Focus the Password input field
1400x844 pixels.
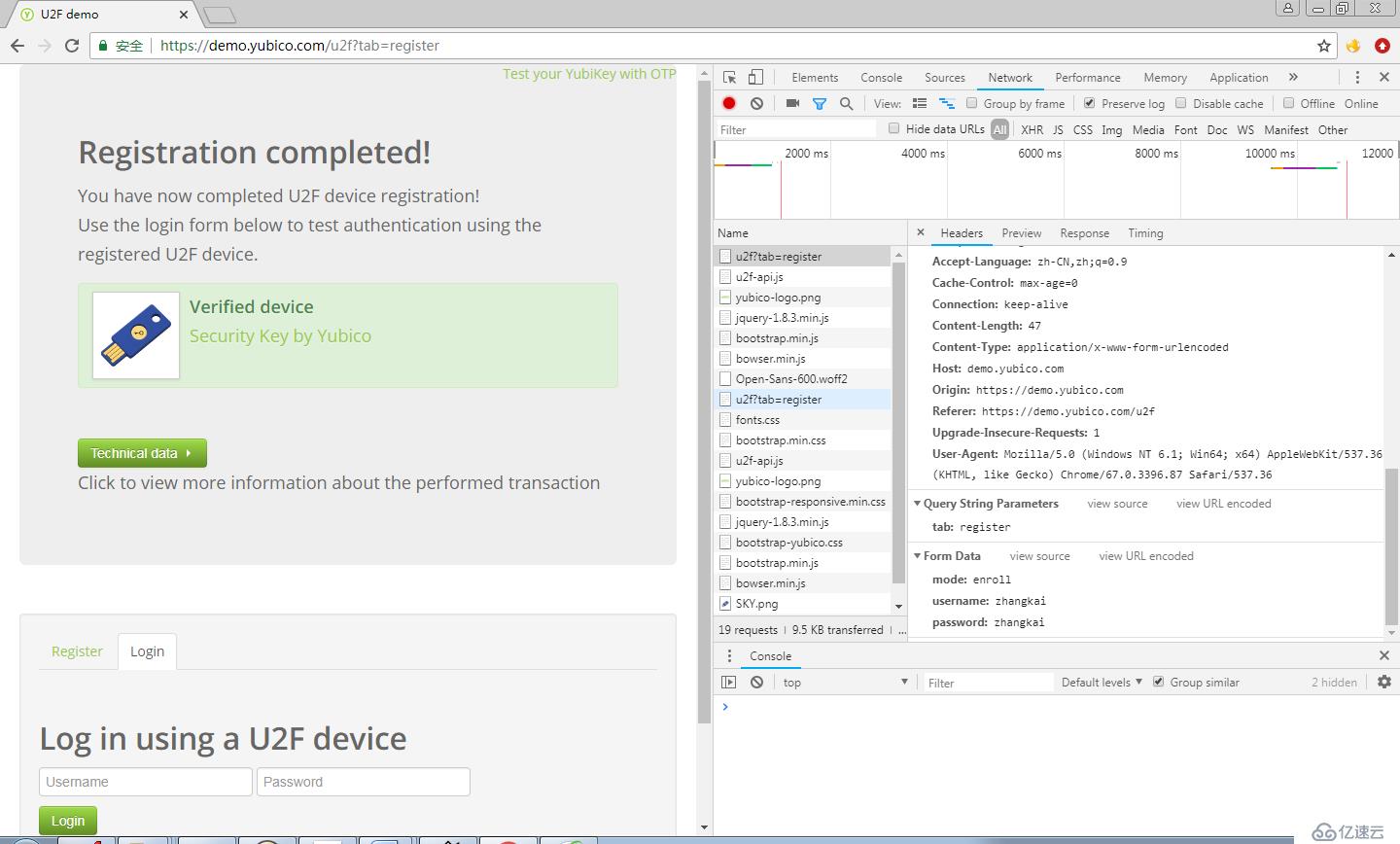point(364,782)
